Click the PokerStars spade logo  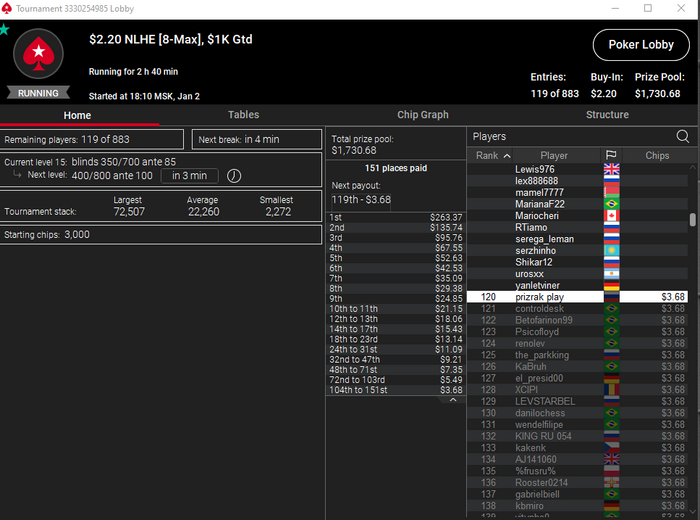click(38, 54)
